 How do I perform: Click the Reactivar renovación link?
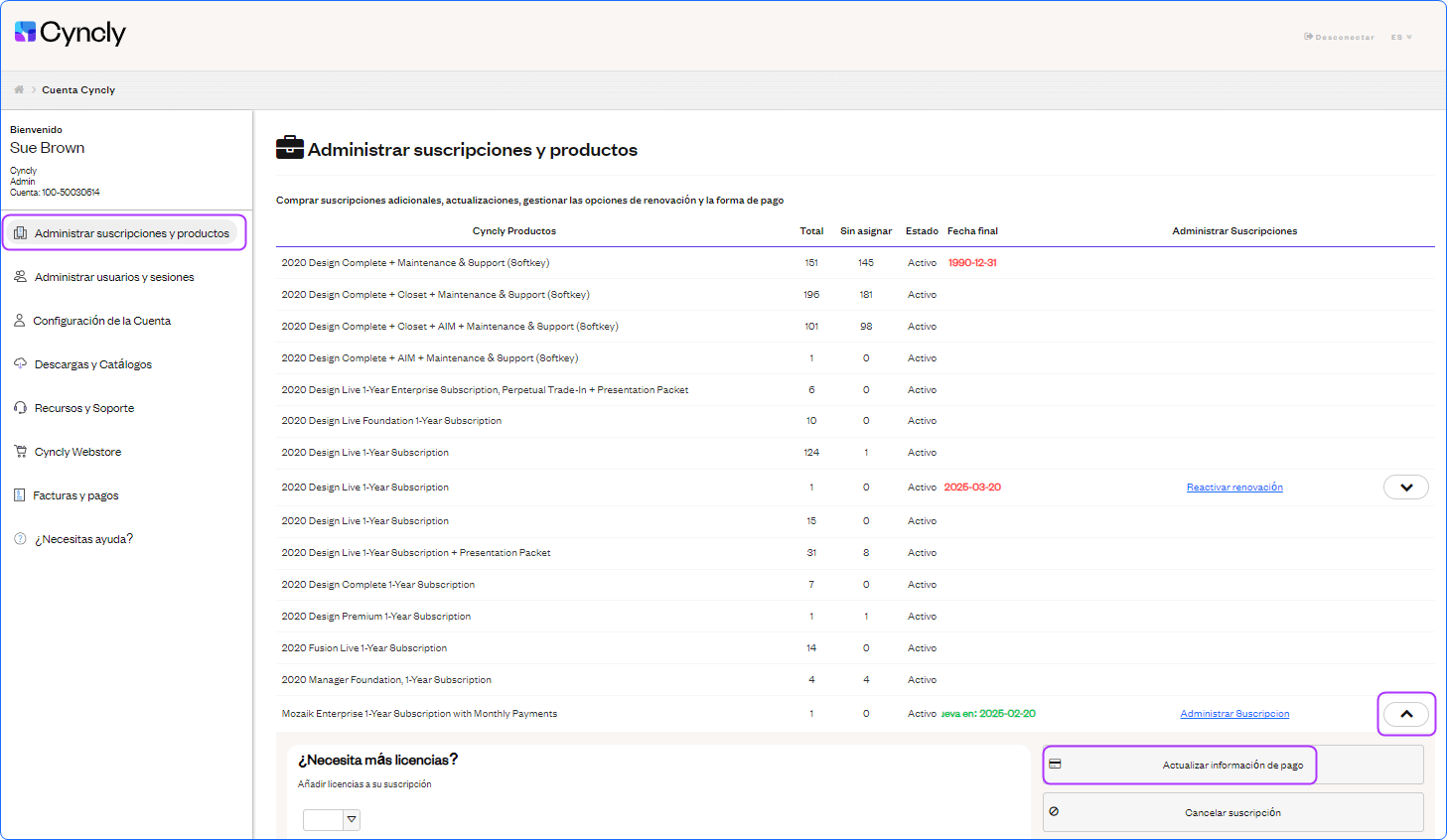click(1234, 488)
